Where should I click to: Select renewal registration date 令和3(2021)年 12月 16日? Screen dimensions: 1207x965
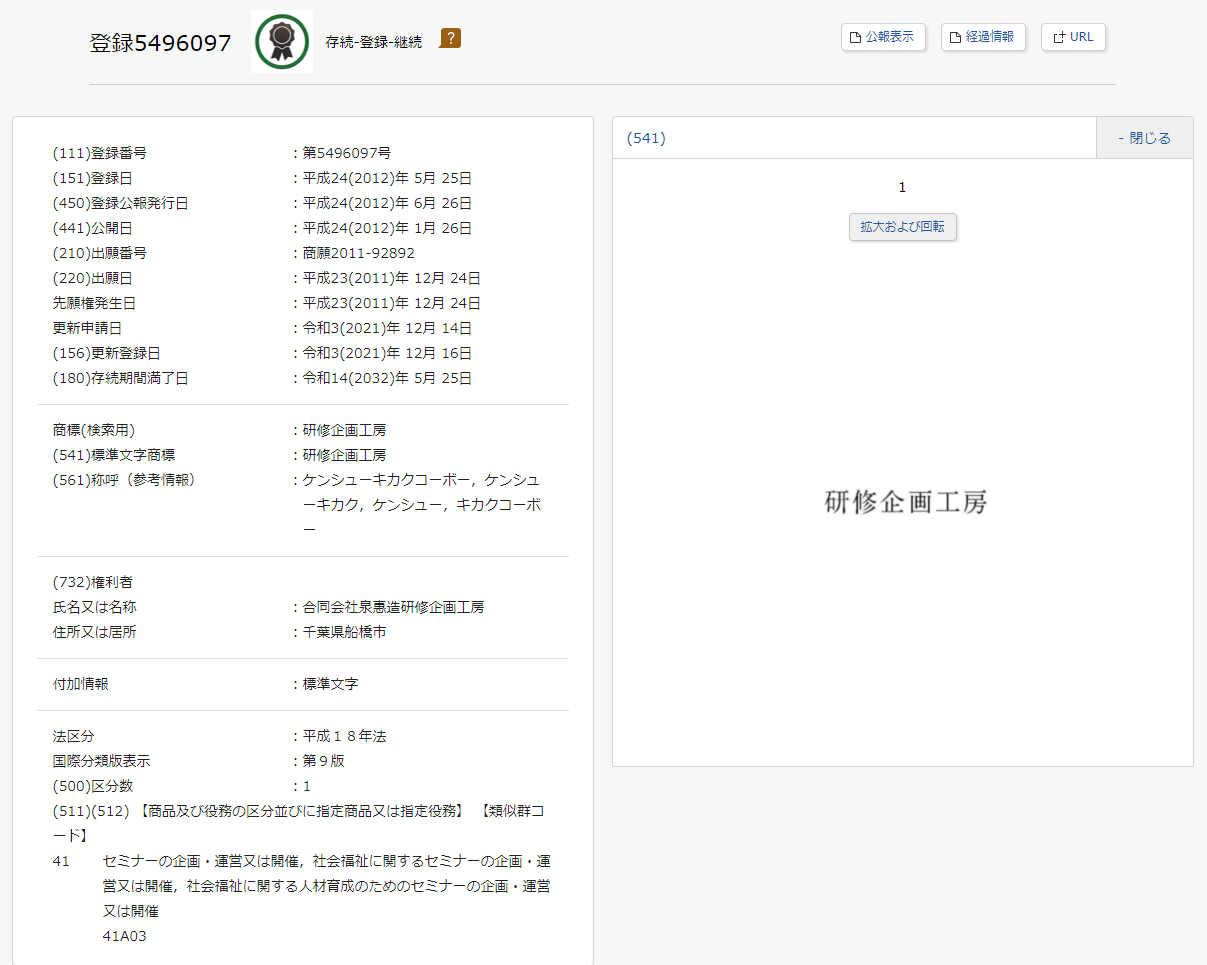tap(387, 353)
